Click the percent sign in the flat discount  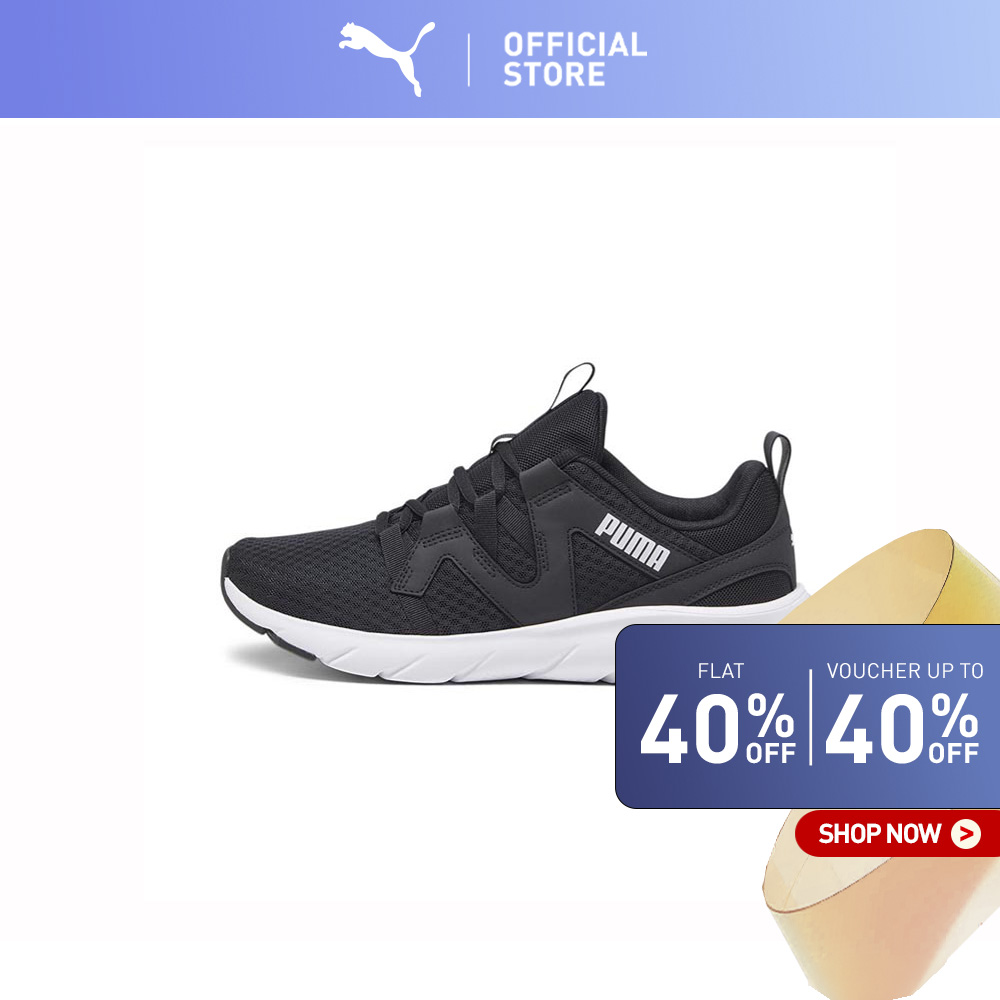(770, 716)
